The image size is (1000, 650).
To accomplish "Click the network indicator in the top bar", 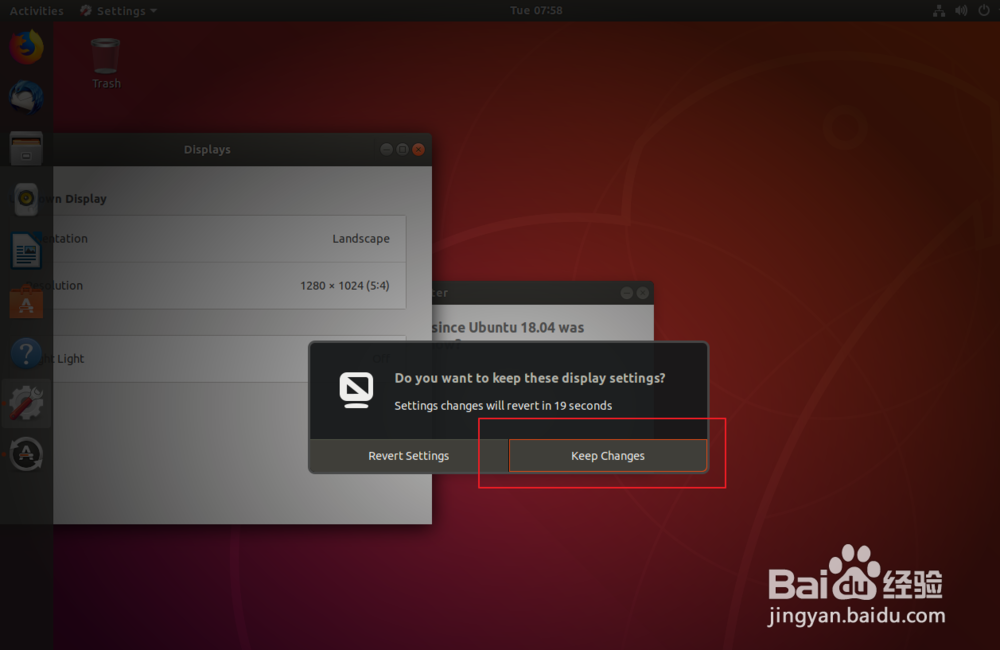I will click(x=938, y=10).
